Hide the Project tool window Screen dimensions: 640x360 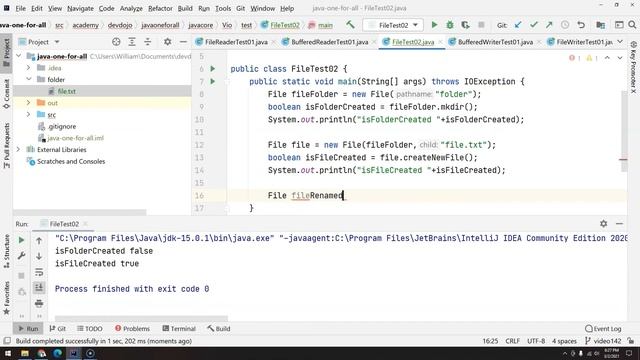pos(183,42)
